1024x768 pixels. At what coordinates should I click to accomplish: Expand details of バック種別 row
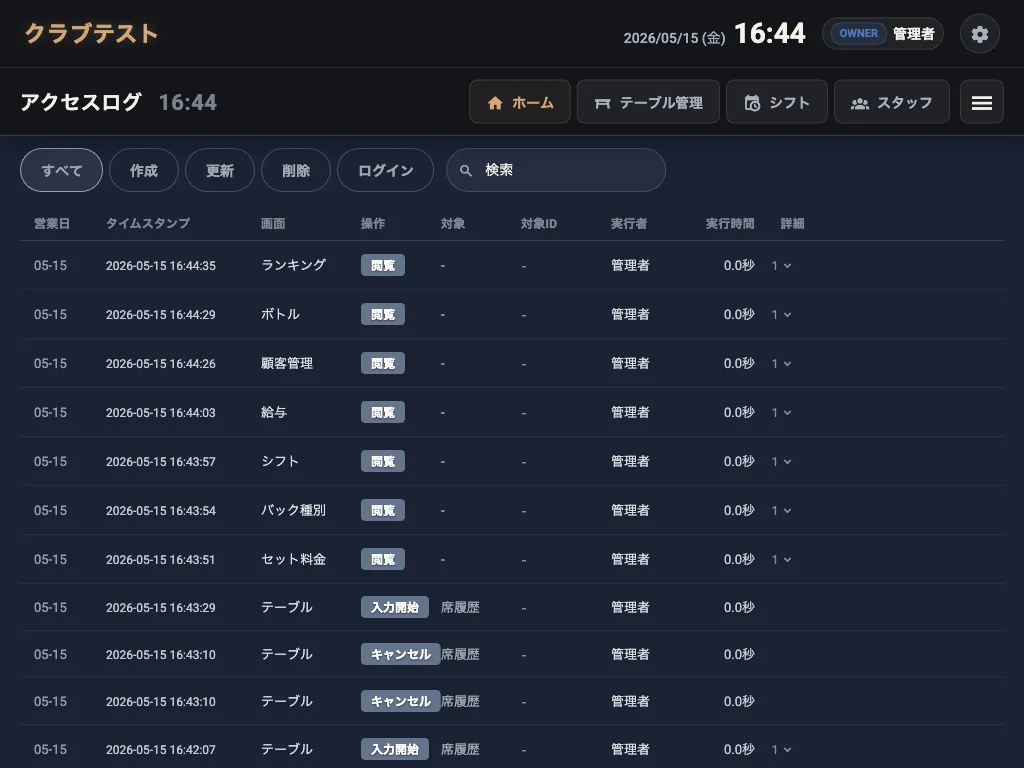click(781, 511)
